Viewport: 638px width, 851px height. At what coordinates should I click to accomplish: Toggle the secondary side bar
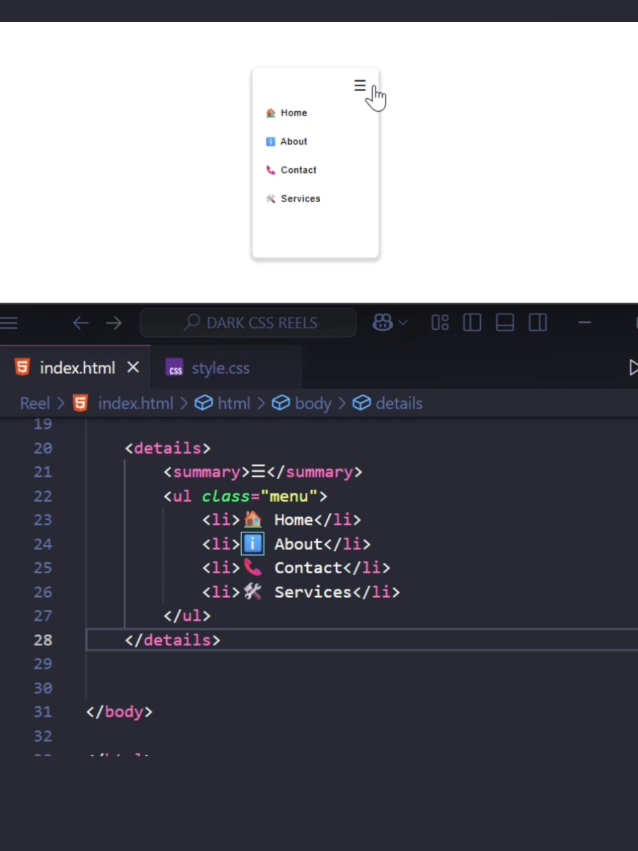538,323
